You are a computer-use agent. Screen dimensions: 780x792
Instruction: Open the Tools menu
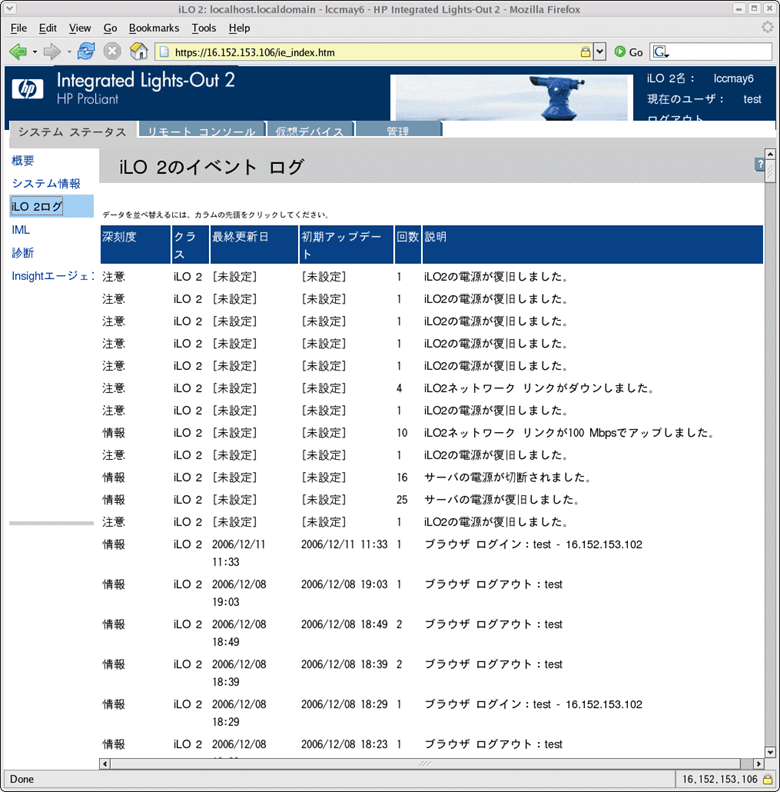(x=204, y=28)
